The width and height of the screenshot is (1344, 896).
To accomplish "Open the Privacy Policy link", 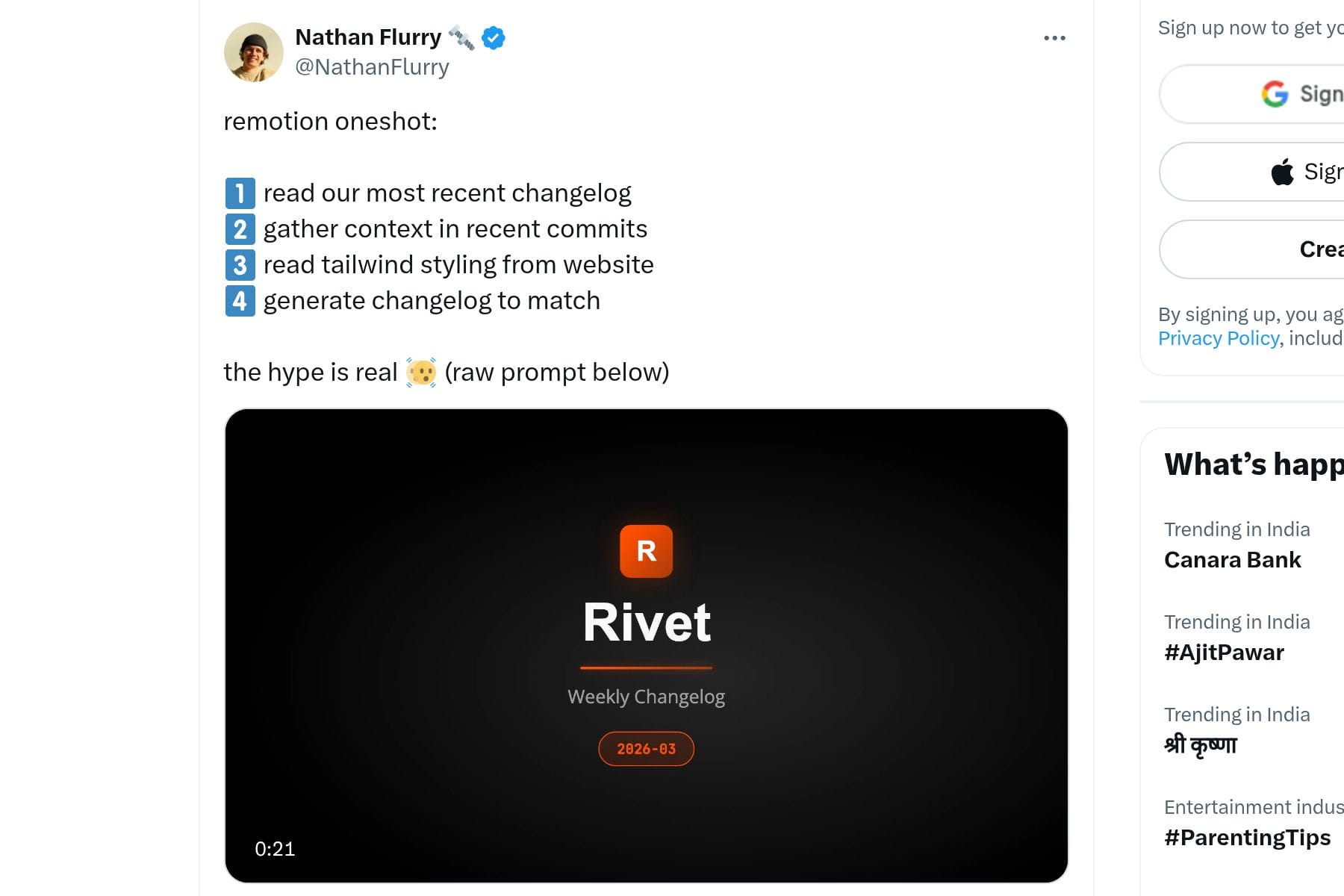I will (1218, 338).
